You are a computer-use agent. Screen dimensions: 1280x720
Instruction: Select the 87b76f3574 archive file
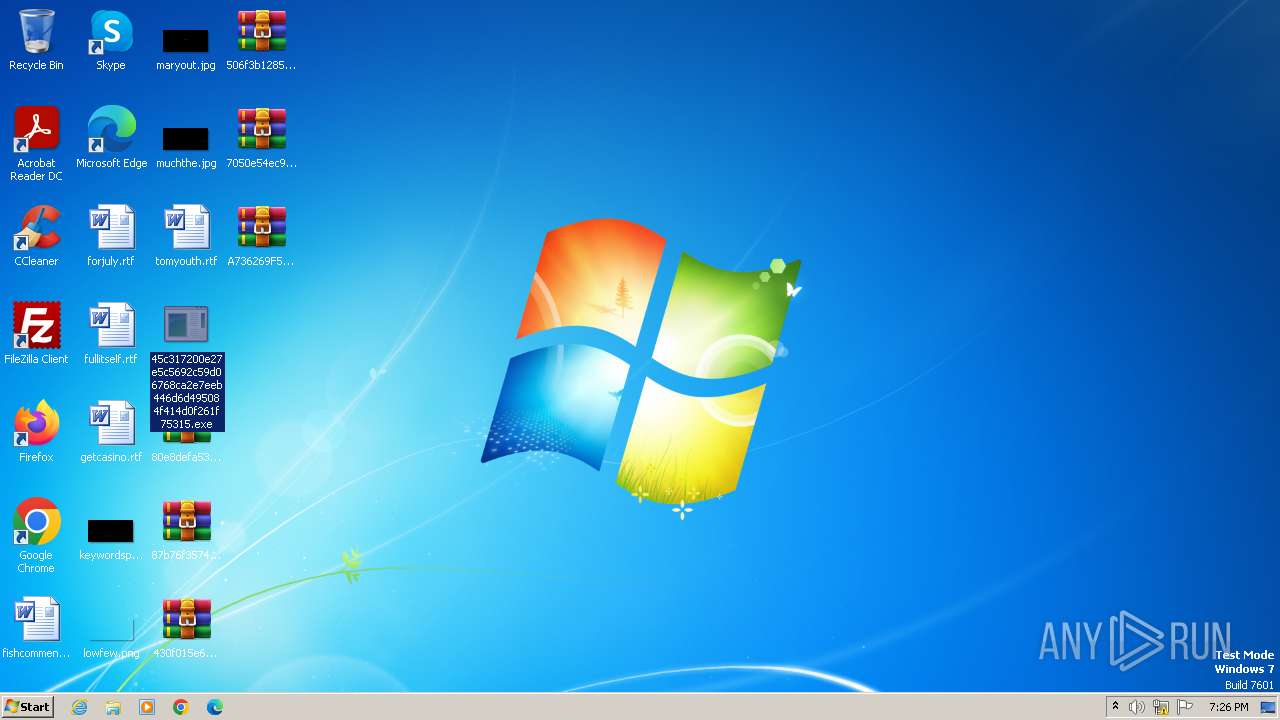pyautogui.click(x=186, y=530)
